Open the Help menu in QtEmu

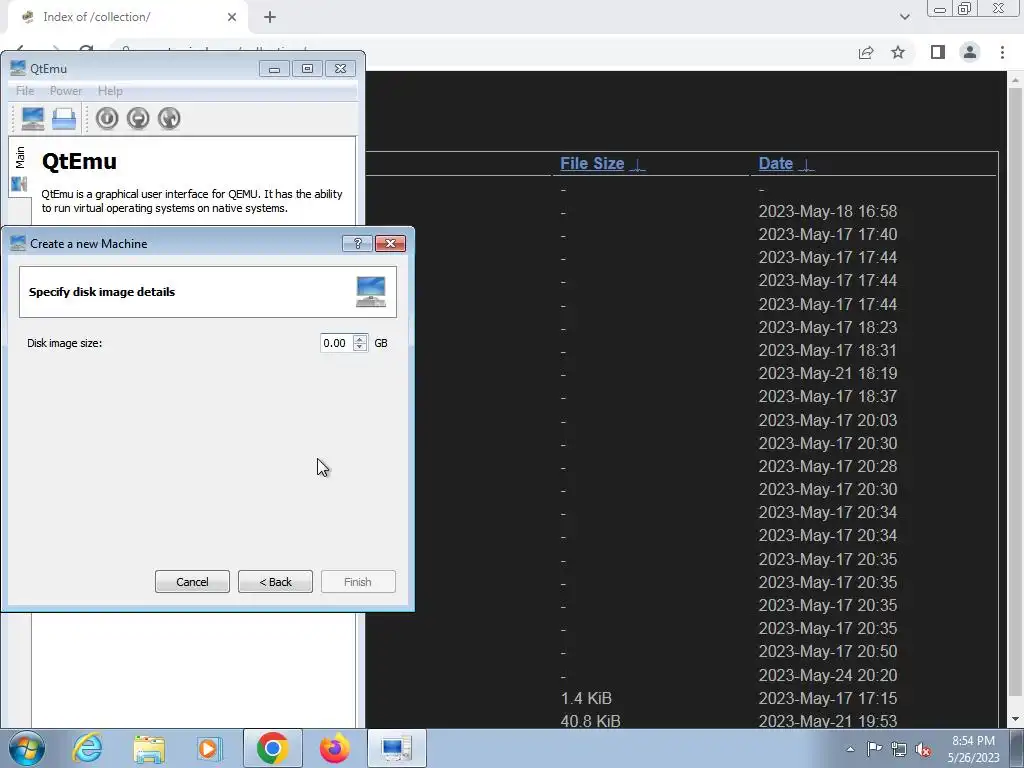(x=110, y=91)
